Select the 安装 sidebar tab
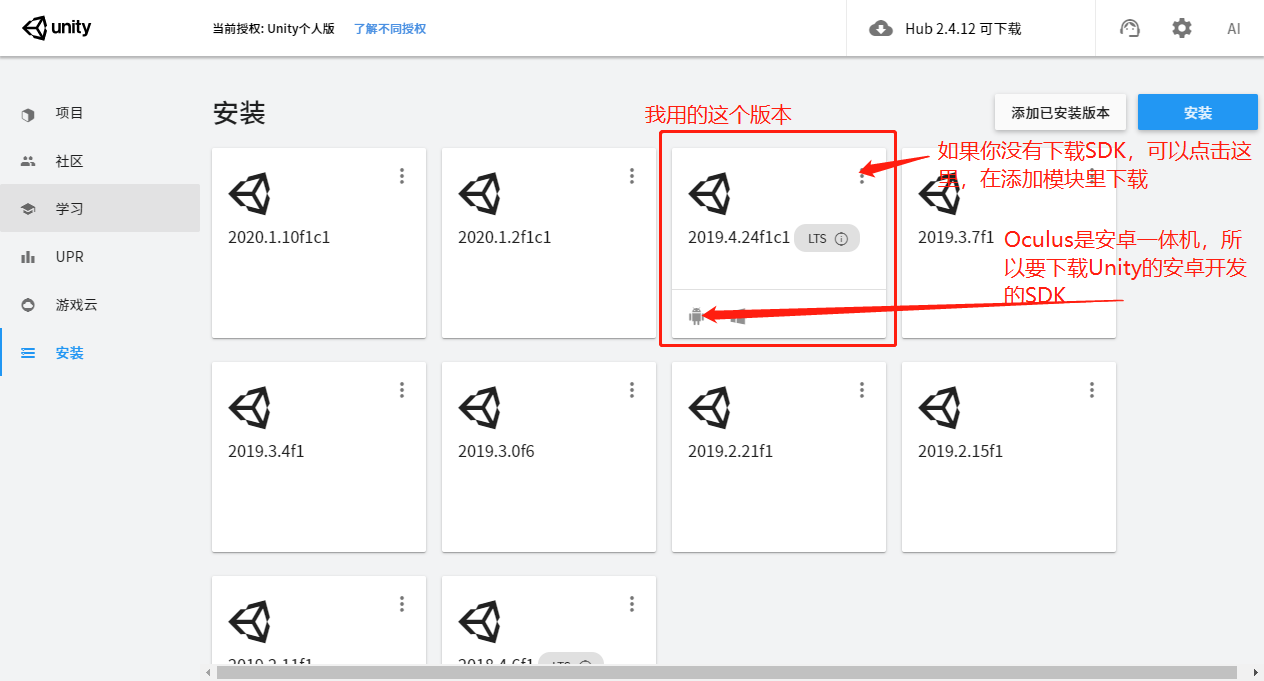This screenshot has width=1264, height=681. (x=100, y=353)
